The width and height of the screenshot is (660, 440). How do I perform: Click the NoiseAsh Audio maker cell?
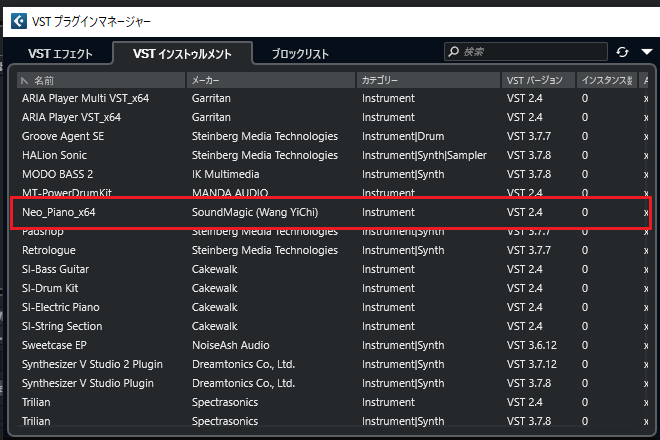(231, 345)
